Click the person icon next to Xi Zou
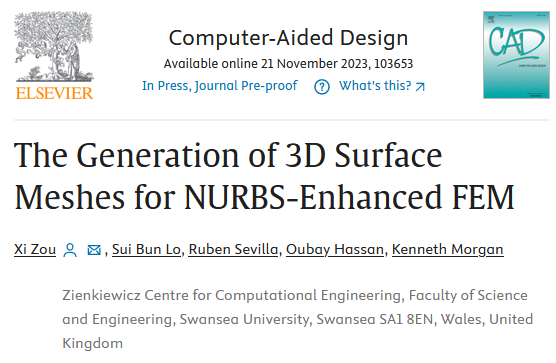556x363 pixels. click(70, 250)
